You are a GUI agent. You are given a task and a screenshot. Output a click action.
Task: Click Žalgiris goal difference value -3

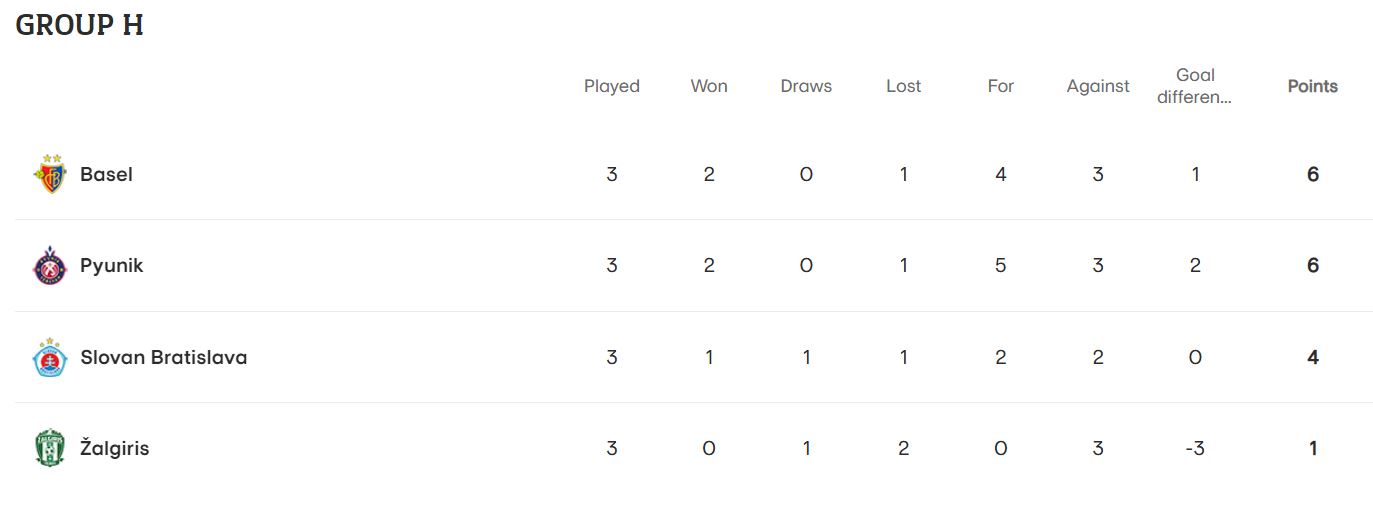click(1195, 448)
